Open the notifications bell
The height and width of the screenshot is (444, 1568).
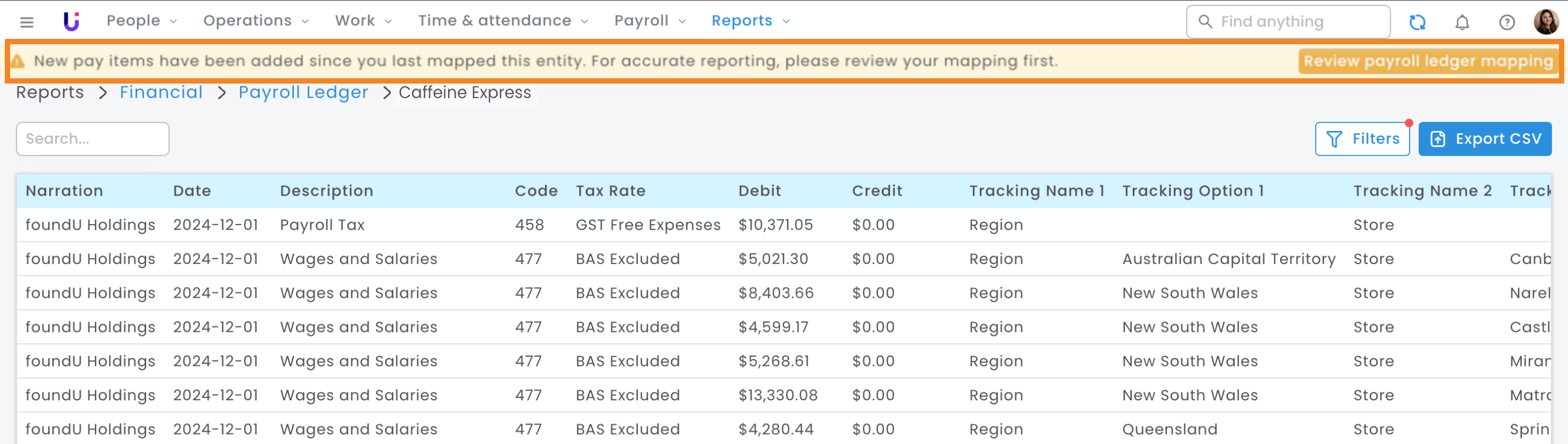click(x=1461, y=23)
